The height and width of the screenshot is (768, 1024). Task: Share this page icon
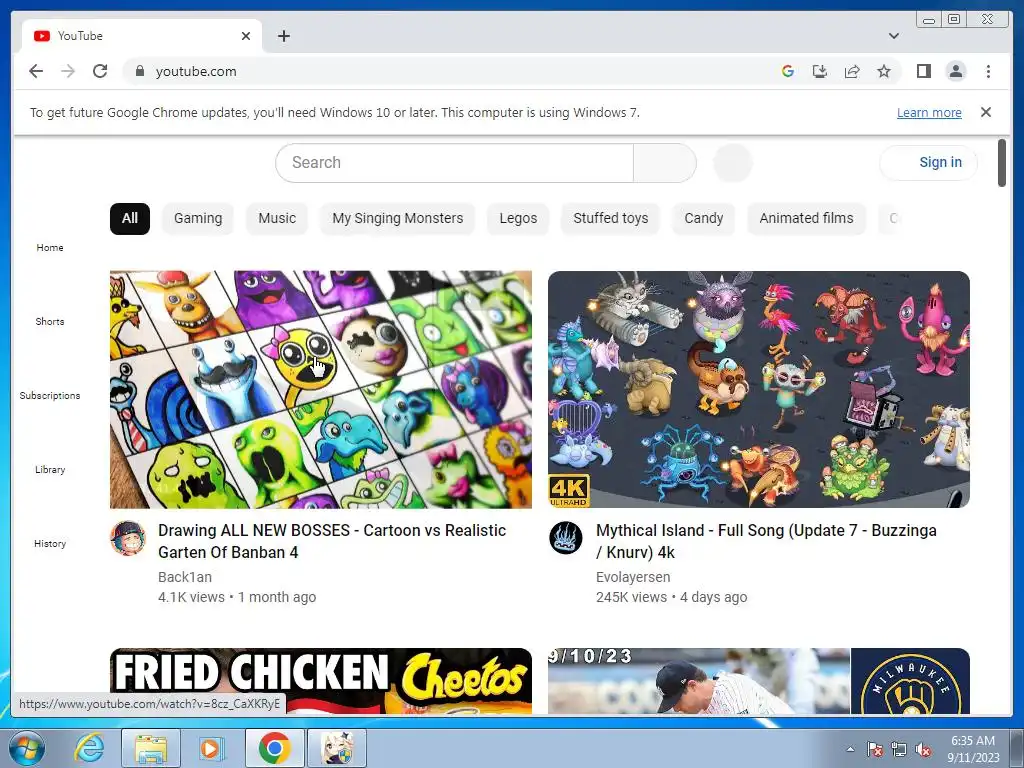coord(852,71)
